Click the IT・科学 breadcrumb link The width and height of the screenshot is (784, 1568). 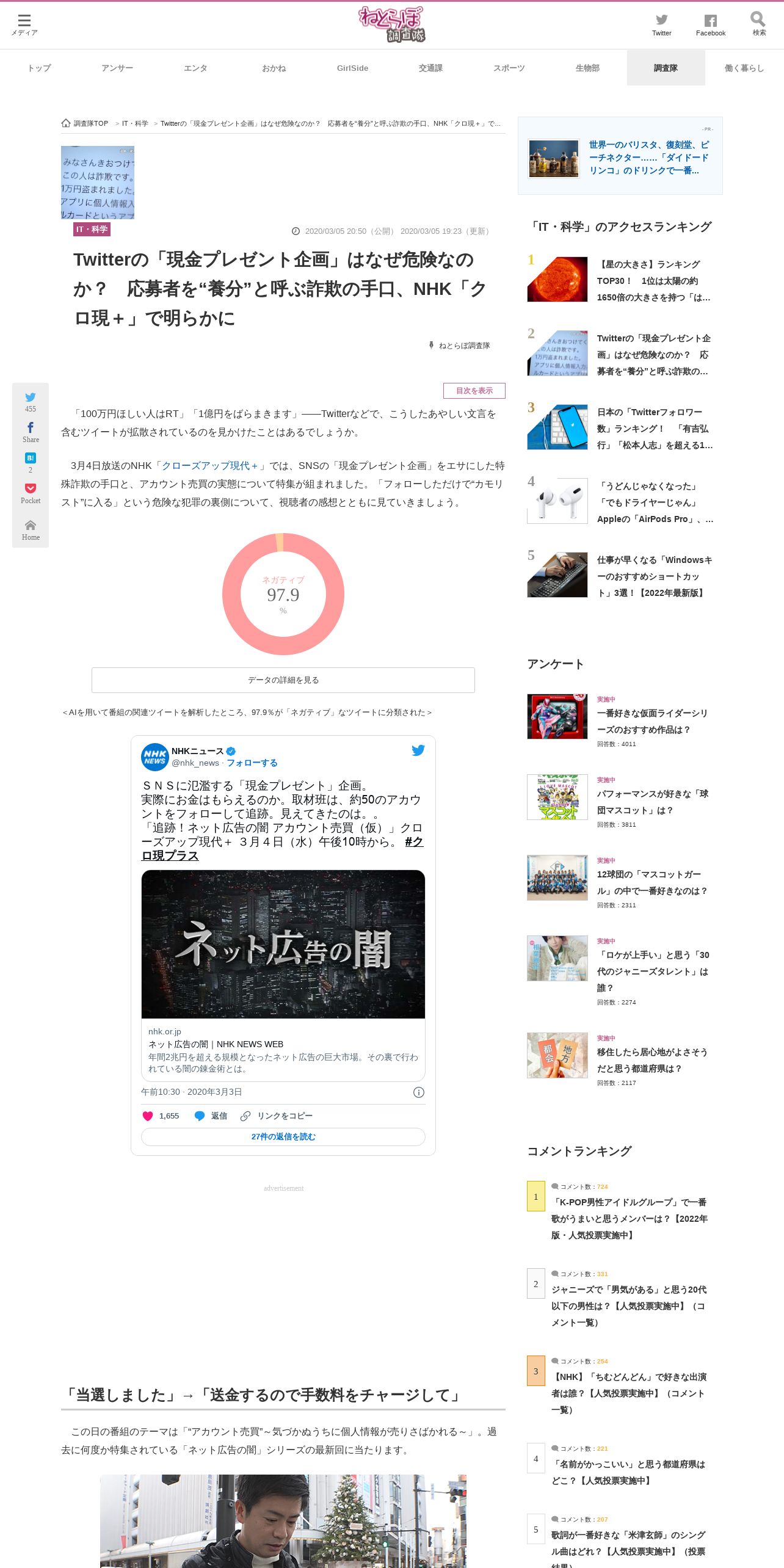point(135,123)
